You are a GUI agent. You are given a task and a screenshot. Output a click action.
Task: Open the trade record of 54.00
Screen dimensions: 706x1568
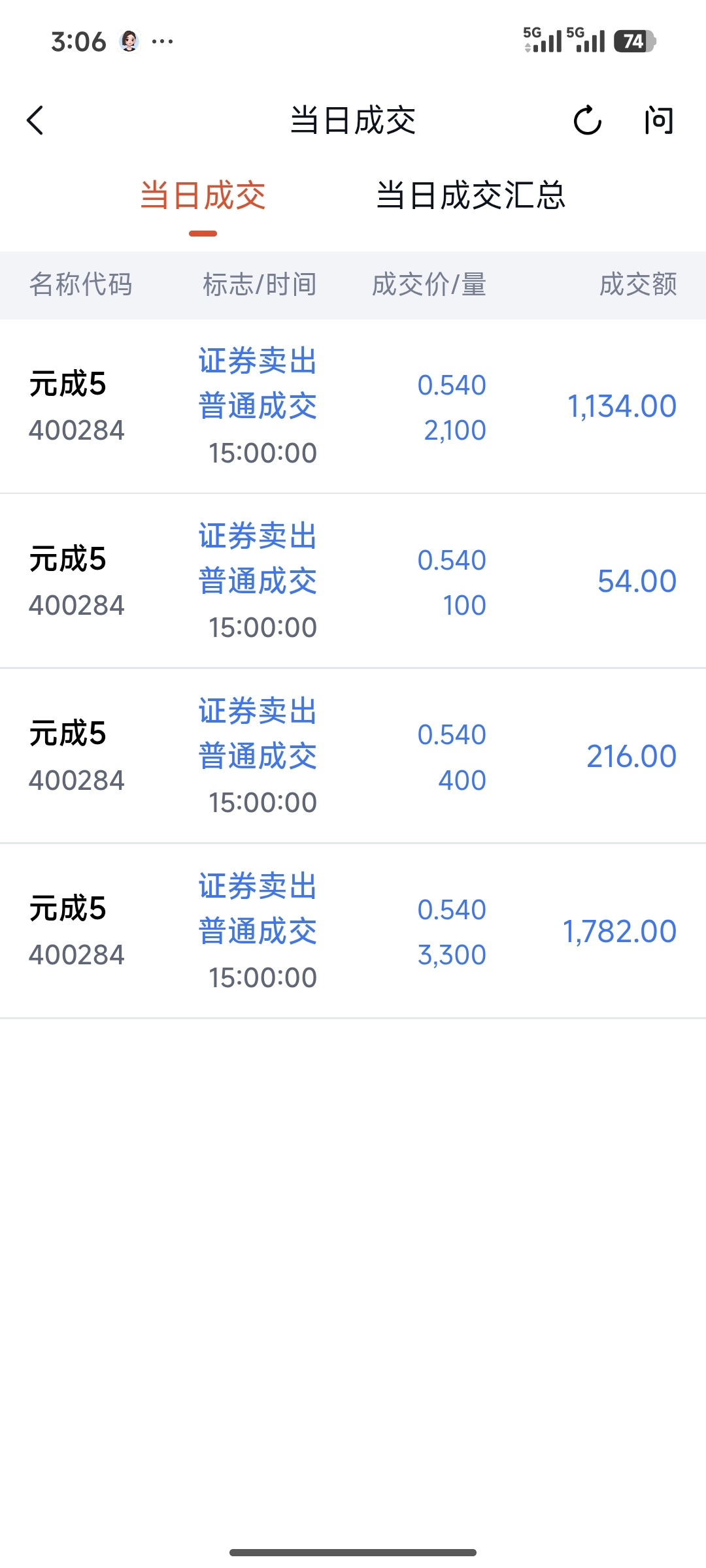click(x=353, y=581)
